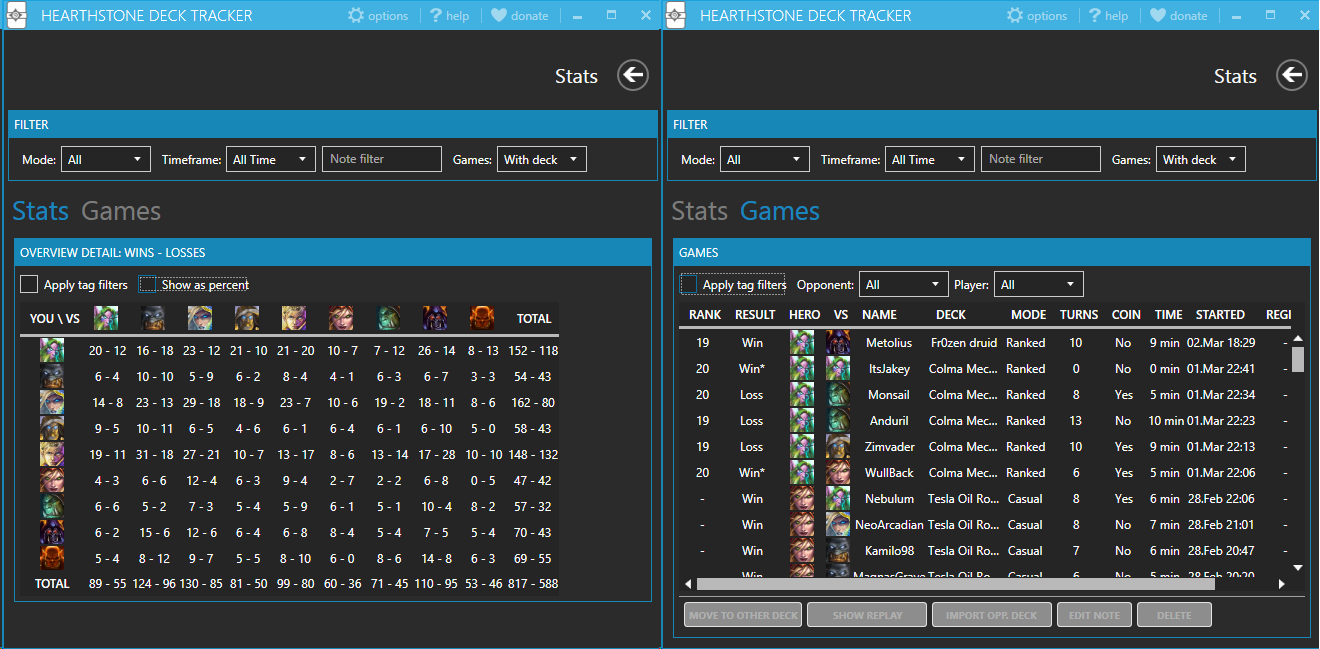Switch to Stats tab in games list window

[x=700, y=211]
